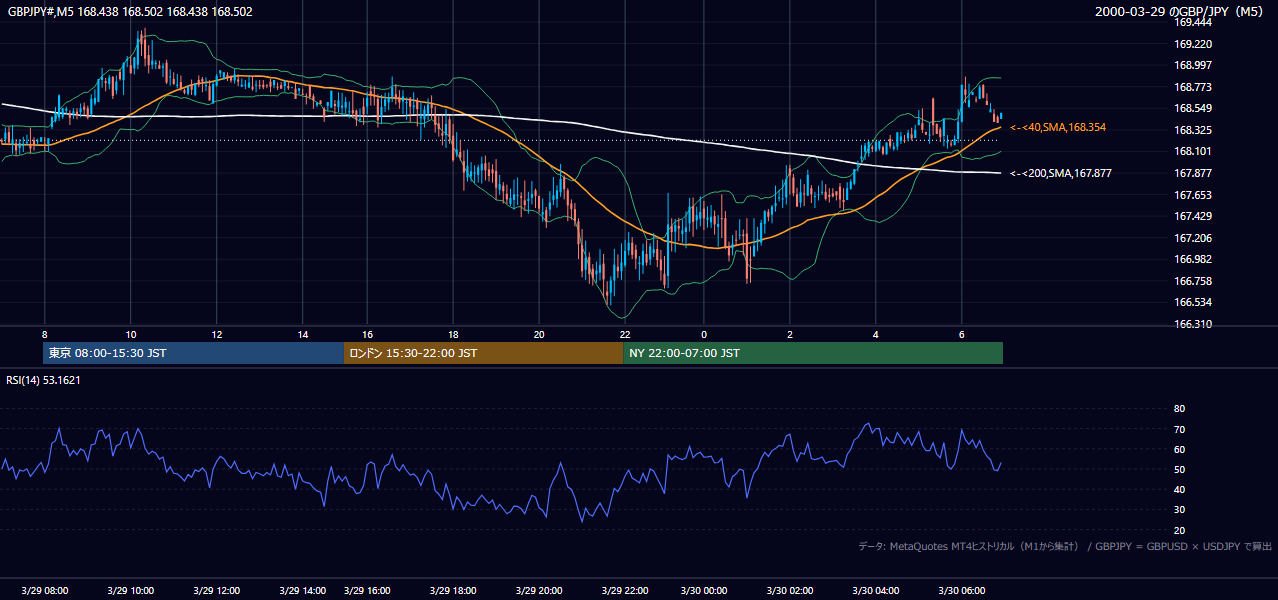Click the 166.982 price axis value
This screenshot has width=1278, height=600.
[1193, 259]
